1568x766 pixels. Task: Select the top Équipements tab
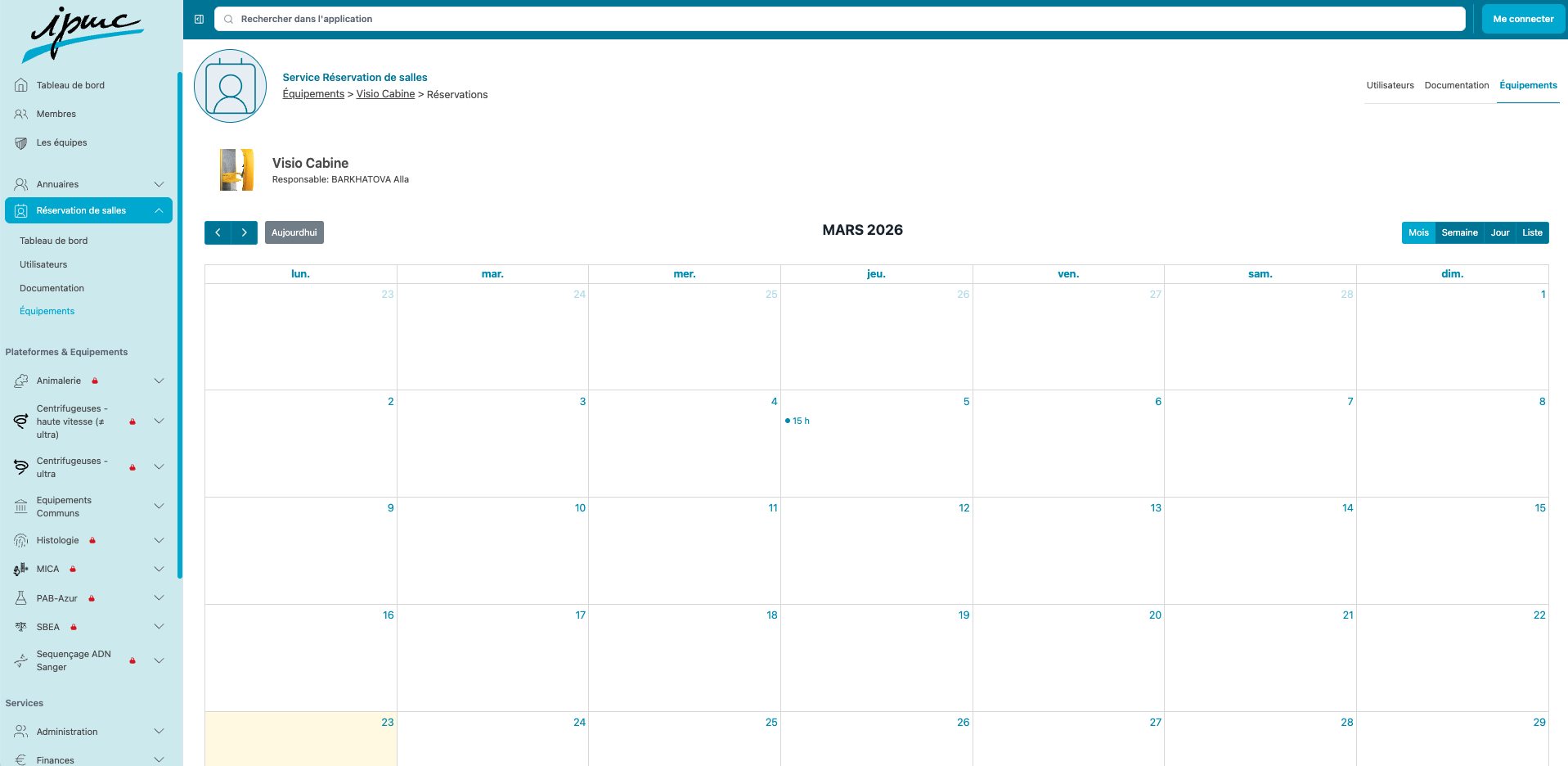(1528, 85)
